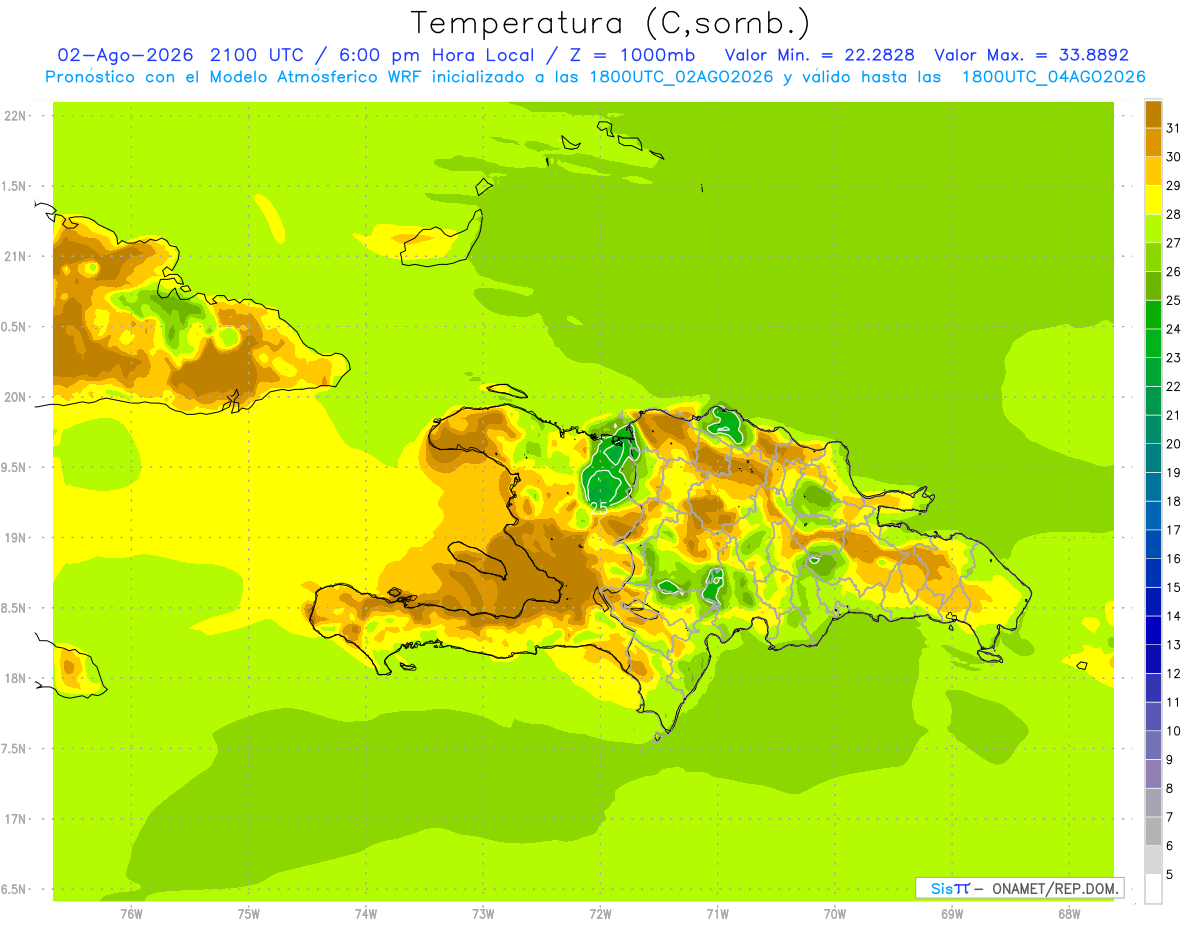
Task: Click the '74W' longitude label
Action: tap(366, 913)
